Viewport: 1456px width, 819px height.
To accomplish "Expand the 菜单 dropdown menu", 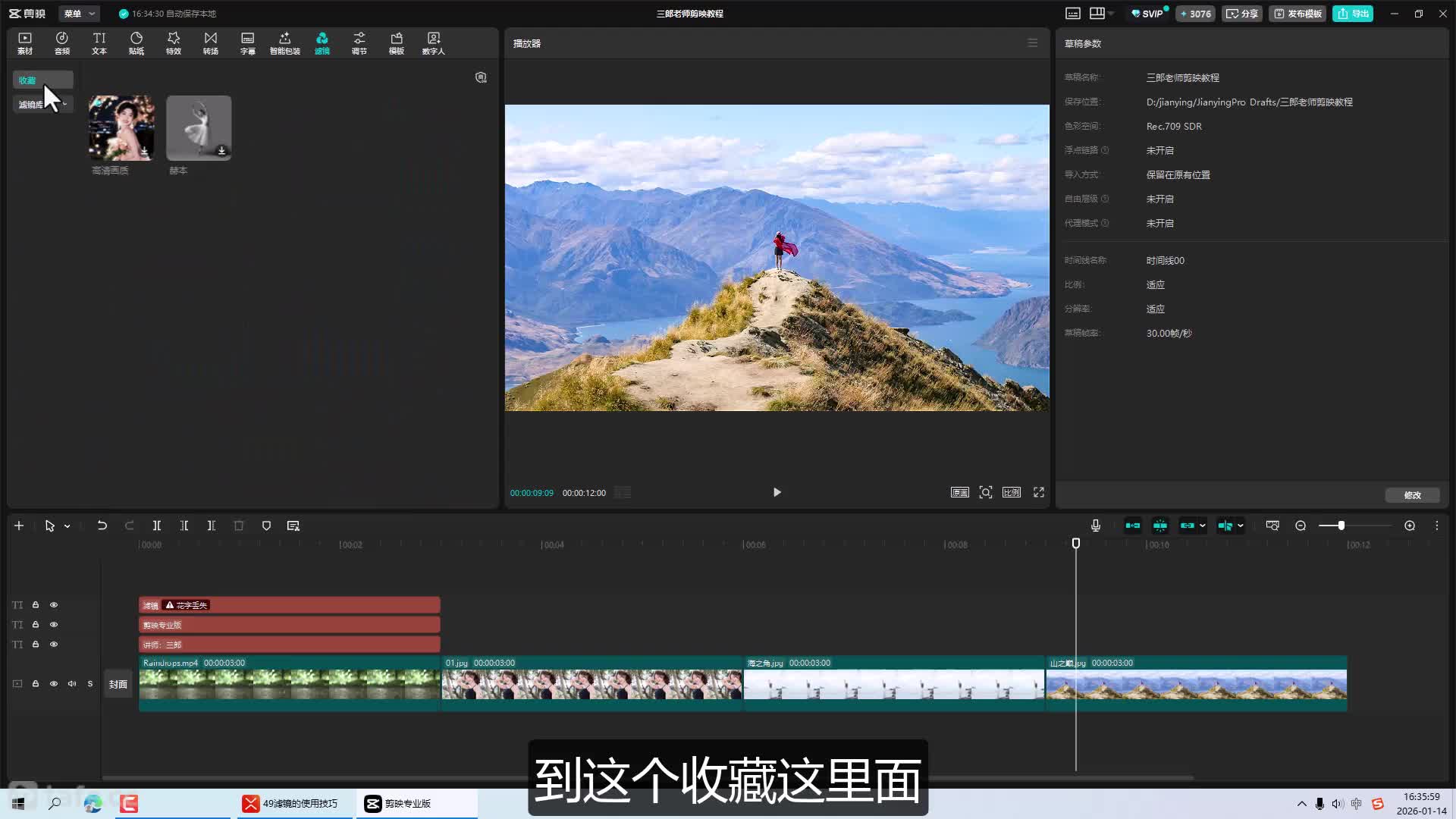I will click(79, 14).
